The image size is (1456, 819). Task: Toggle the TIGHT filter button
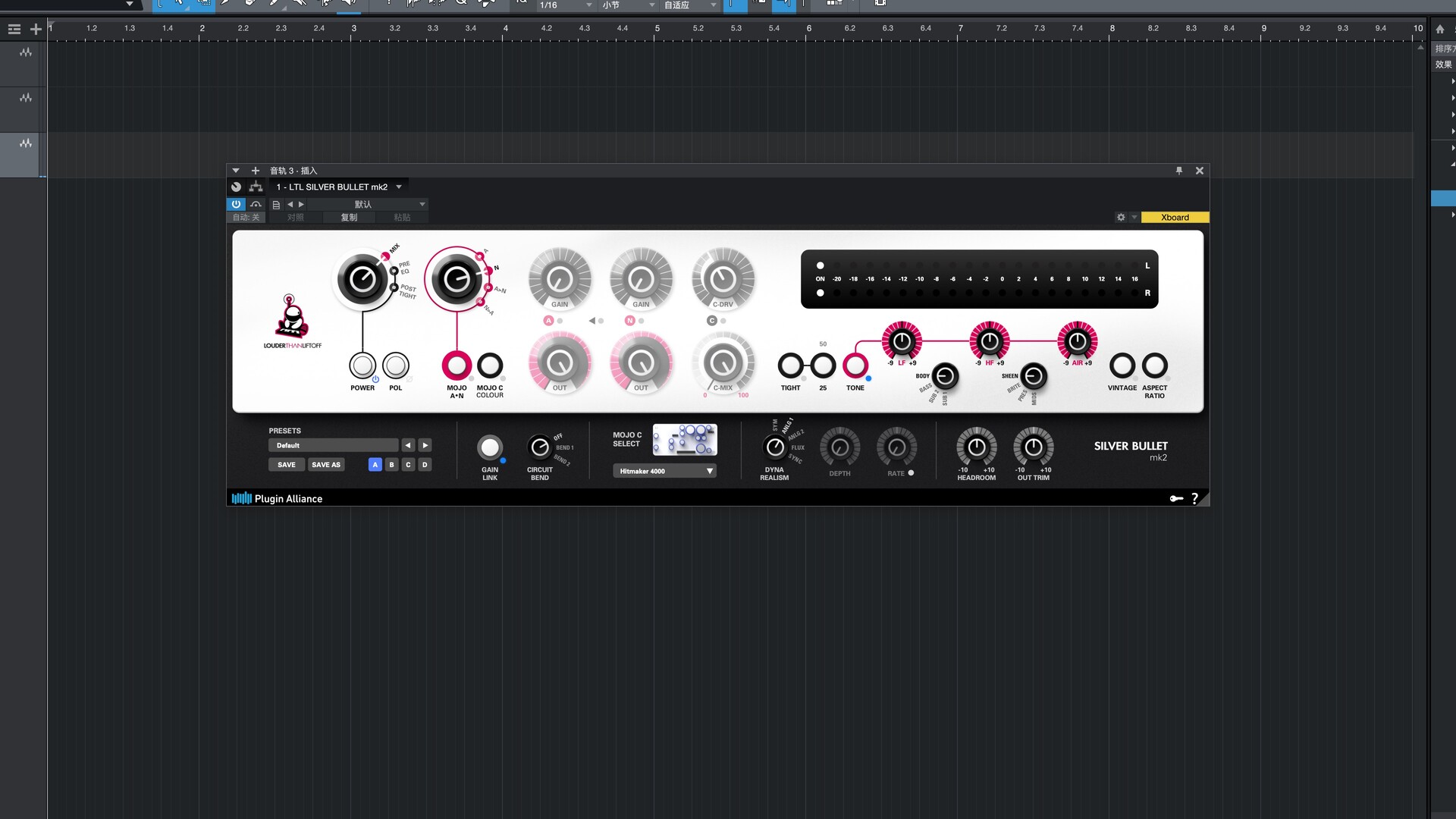[791, 366]
